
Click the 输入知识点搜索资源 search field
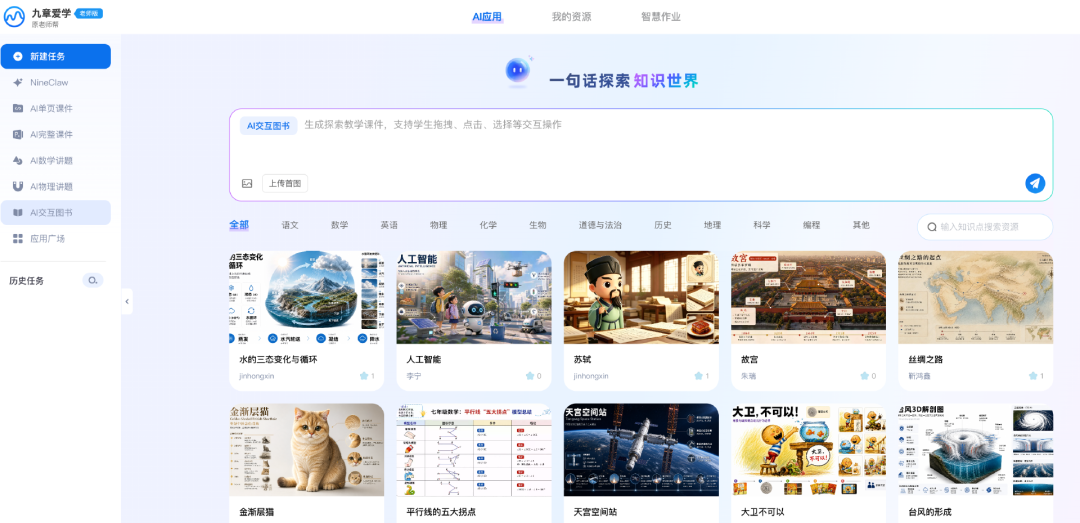pos(985,227)
